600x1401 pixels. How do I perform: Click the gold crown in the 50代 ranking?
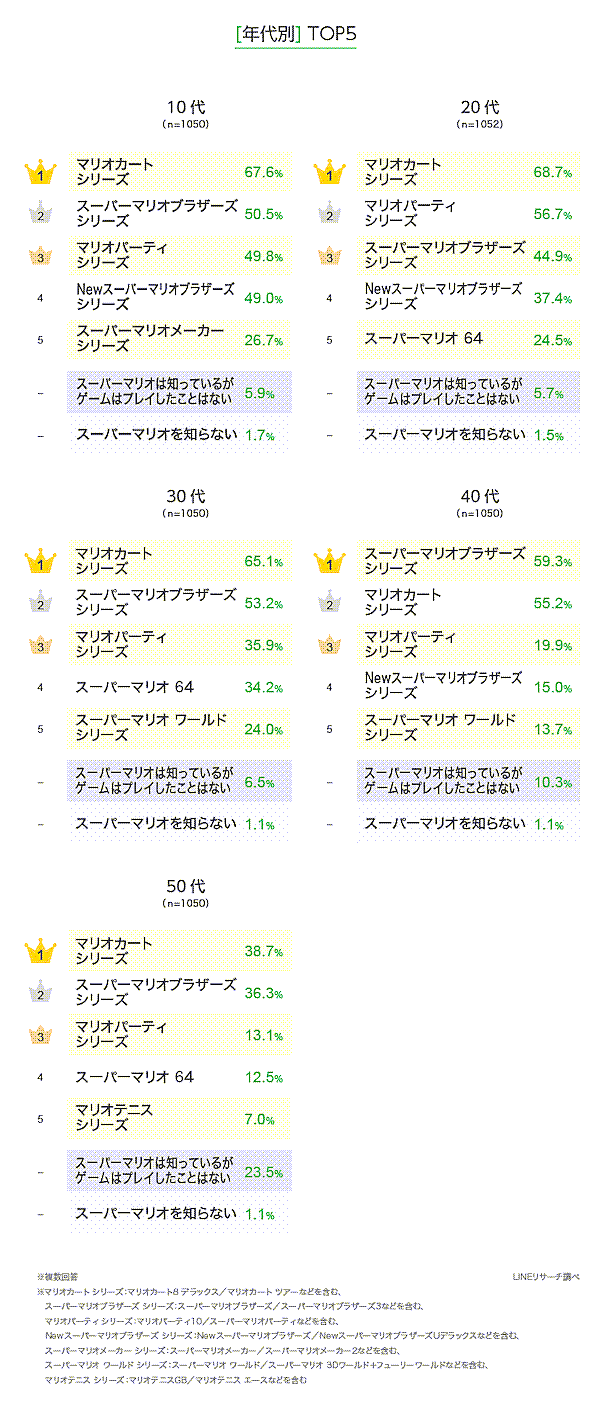(41, 951)
